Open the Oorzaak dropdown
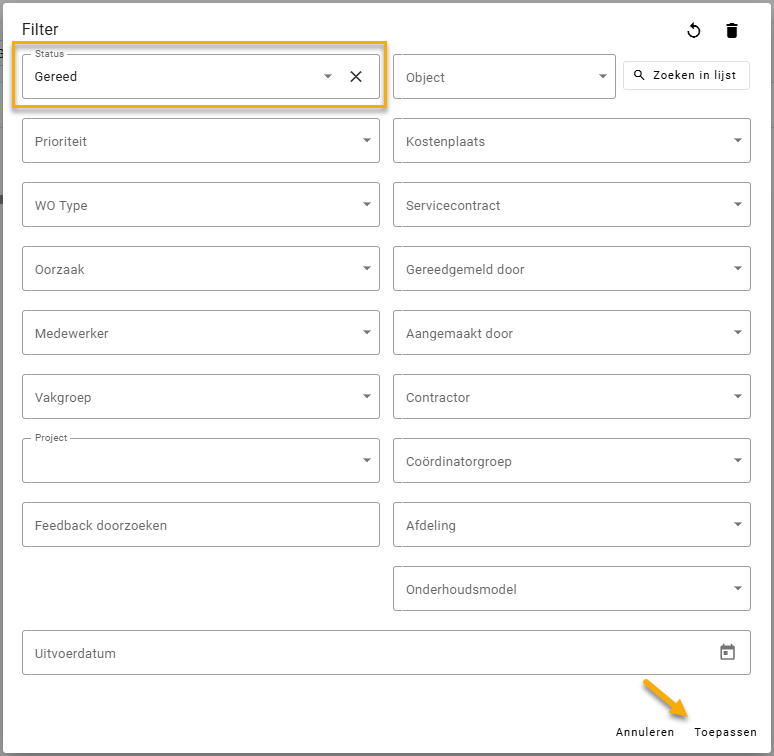 point(200,269)
